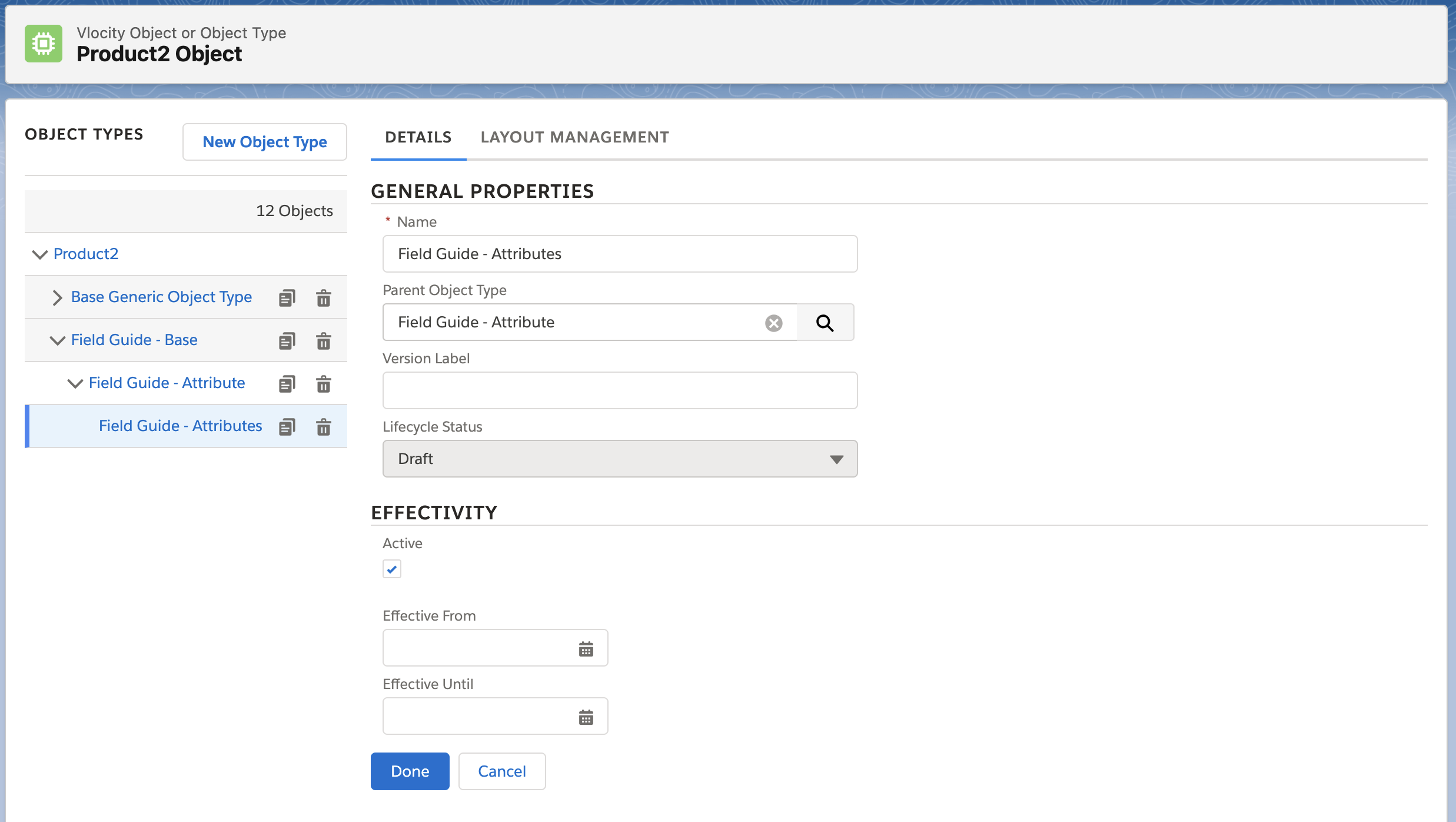
Task: Open the Lifecycle Status dropdown
Action: click(620, 459)
